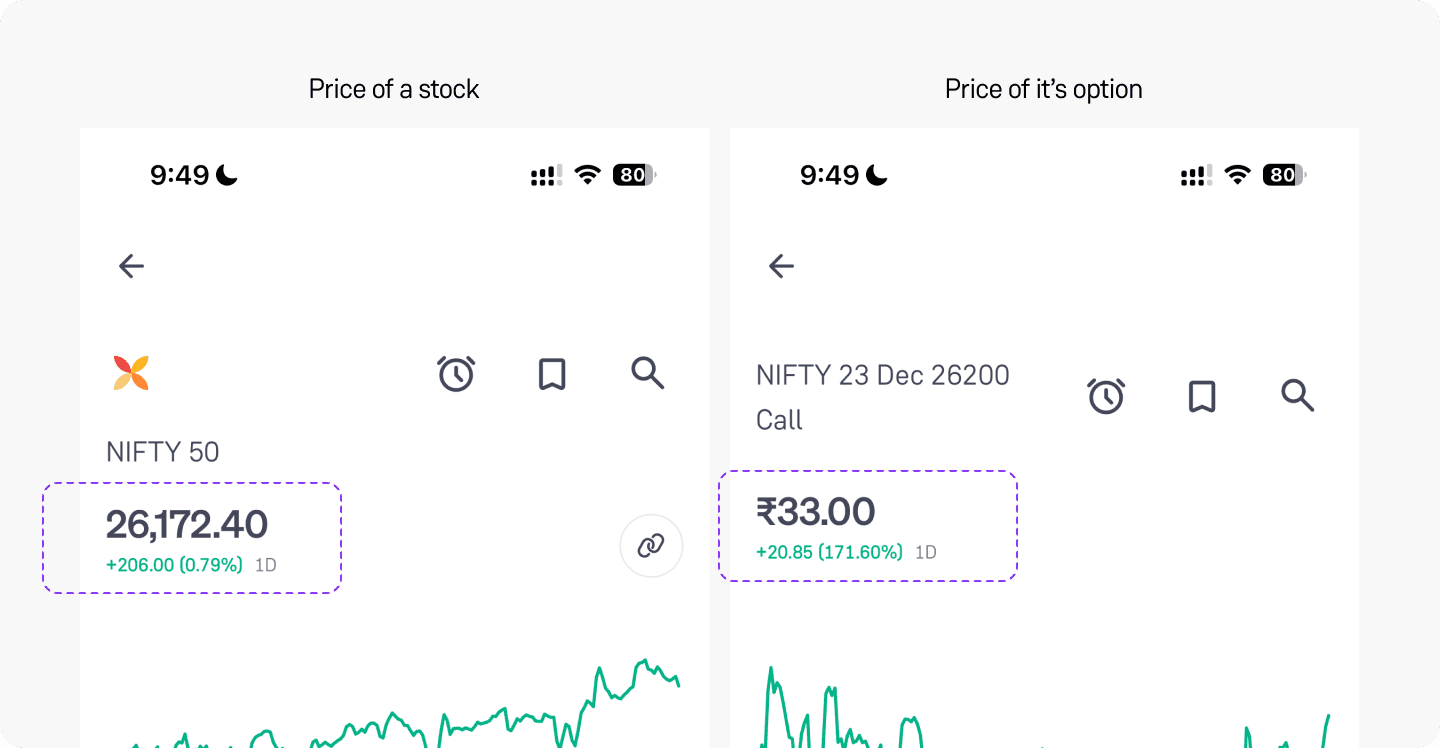Tap 1D period label under NIFTY 50
Screen dimensions: 1440x748
tap(265, 565)
